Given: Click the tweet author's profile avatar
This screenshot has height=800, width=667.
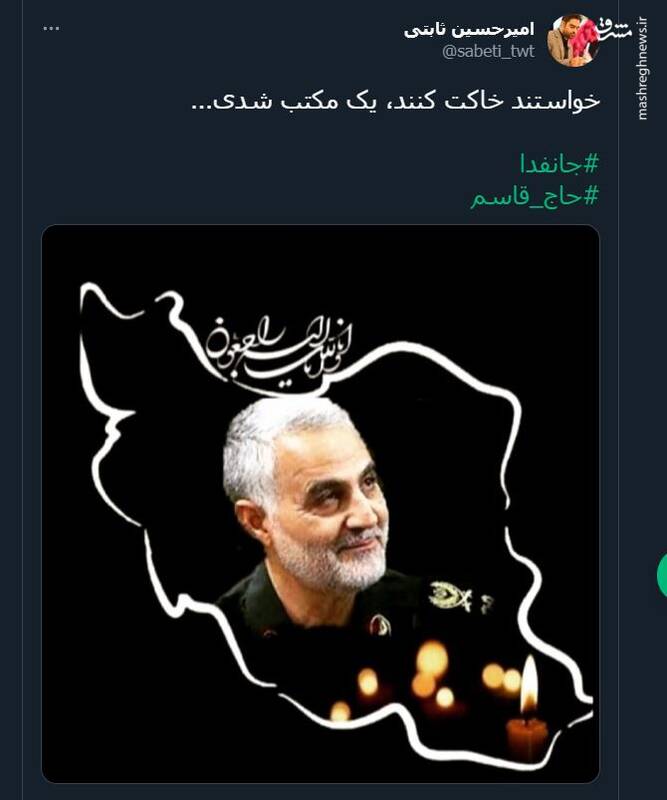Looking at the screenshot, I should (x=574, y=40).
